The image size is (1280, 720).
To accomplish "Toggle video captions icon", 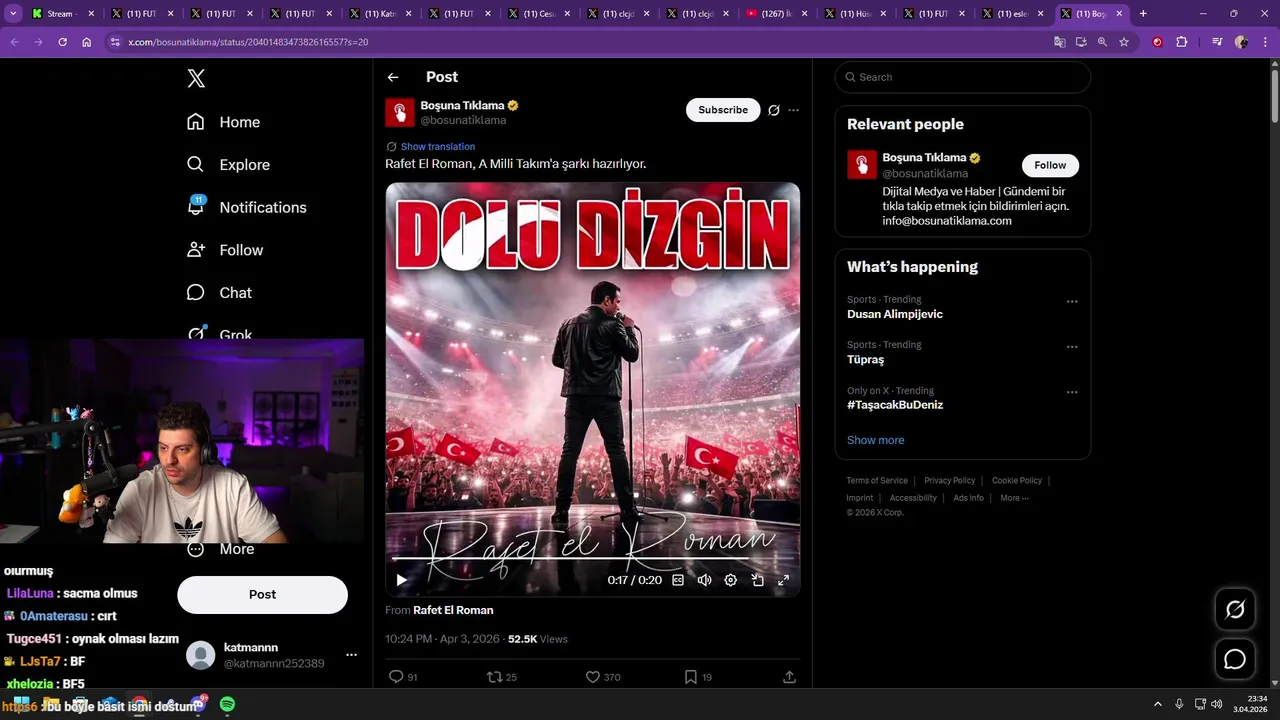I will (x=678, y=580).
